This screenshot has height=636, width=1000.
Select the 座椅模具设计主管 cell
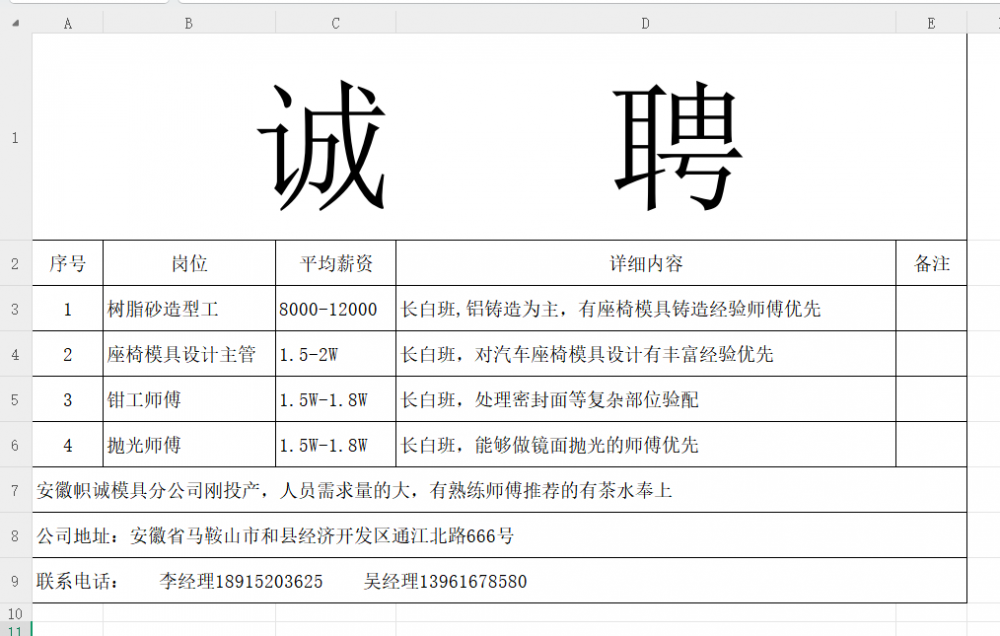pos(189,354)
